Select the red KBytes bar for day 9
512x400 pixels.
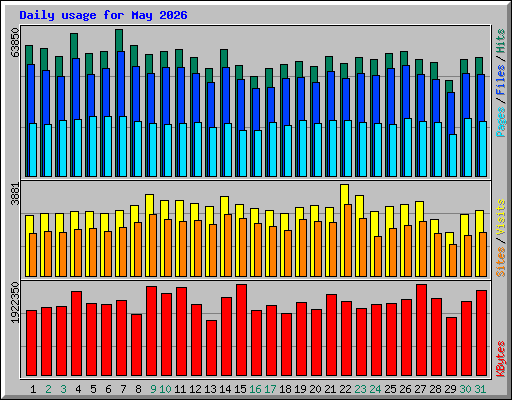[151, 331]
